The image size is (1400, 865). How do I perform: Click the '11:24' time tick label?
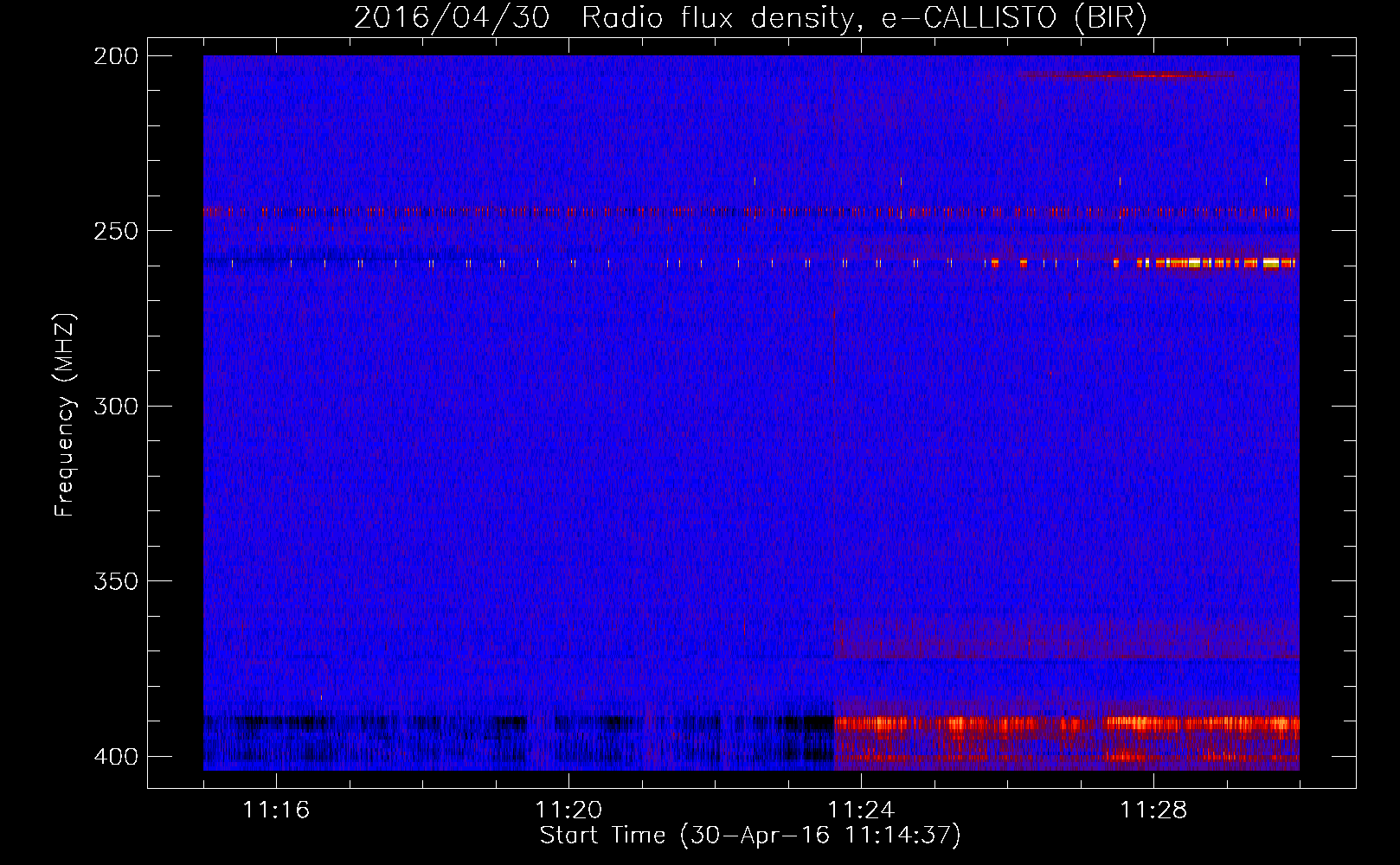[x=861, y=810]
